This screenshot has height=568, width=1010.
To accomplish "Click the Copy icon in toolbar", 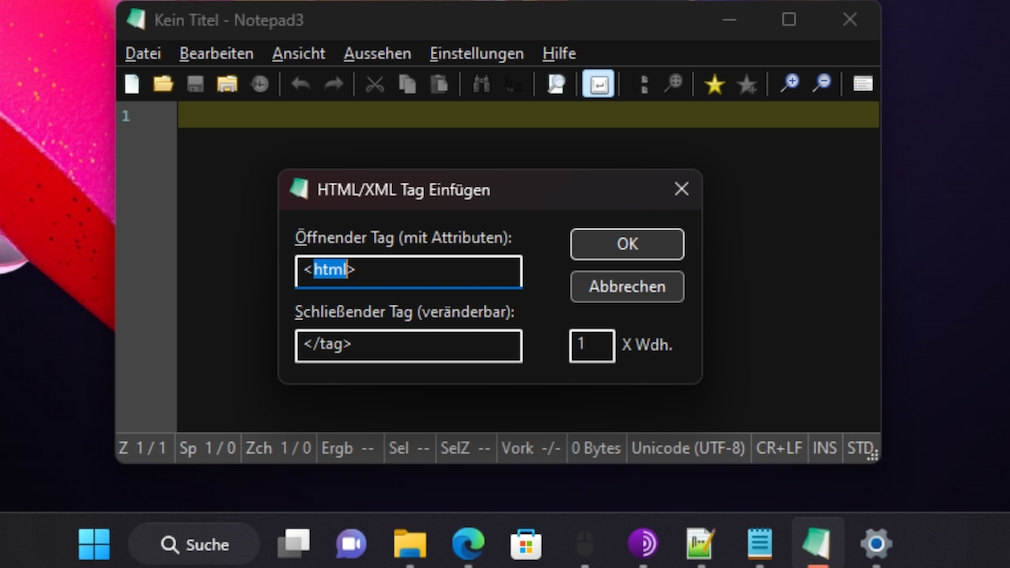I will pyautogui.click(x=407, y=84).
